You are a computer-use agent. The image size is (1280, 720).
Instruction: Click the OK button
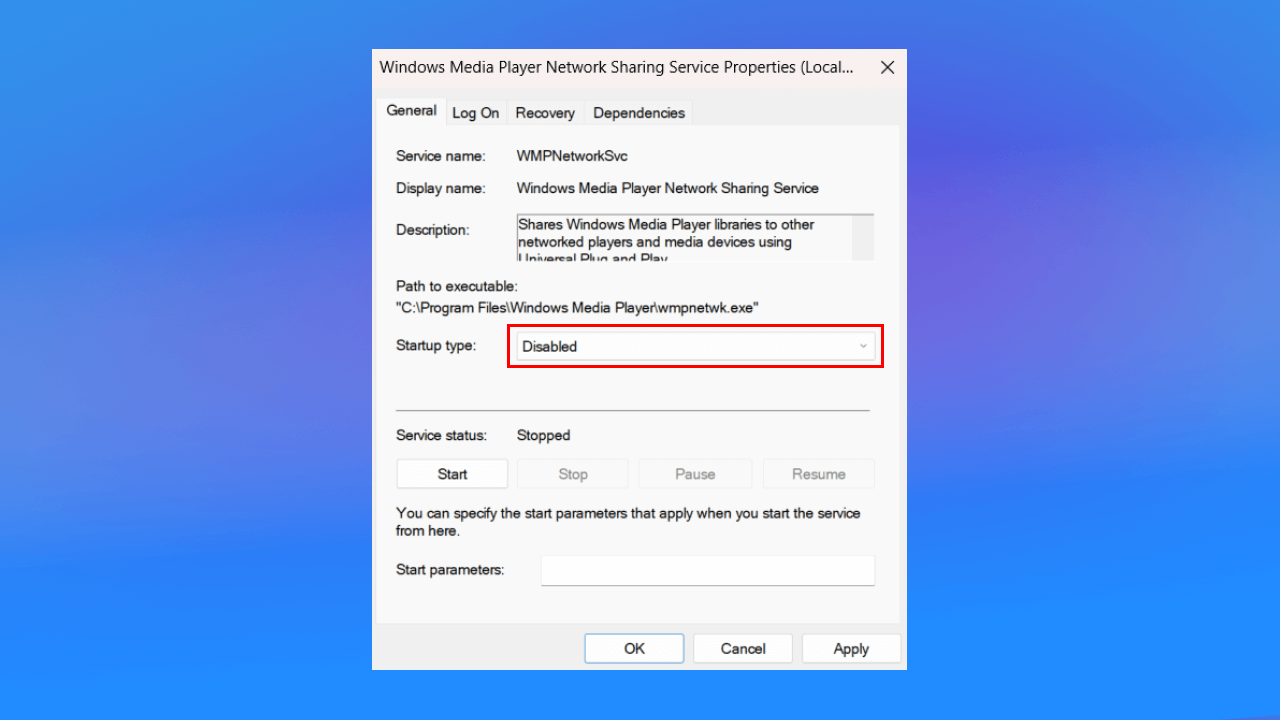(634, 648)
